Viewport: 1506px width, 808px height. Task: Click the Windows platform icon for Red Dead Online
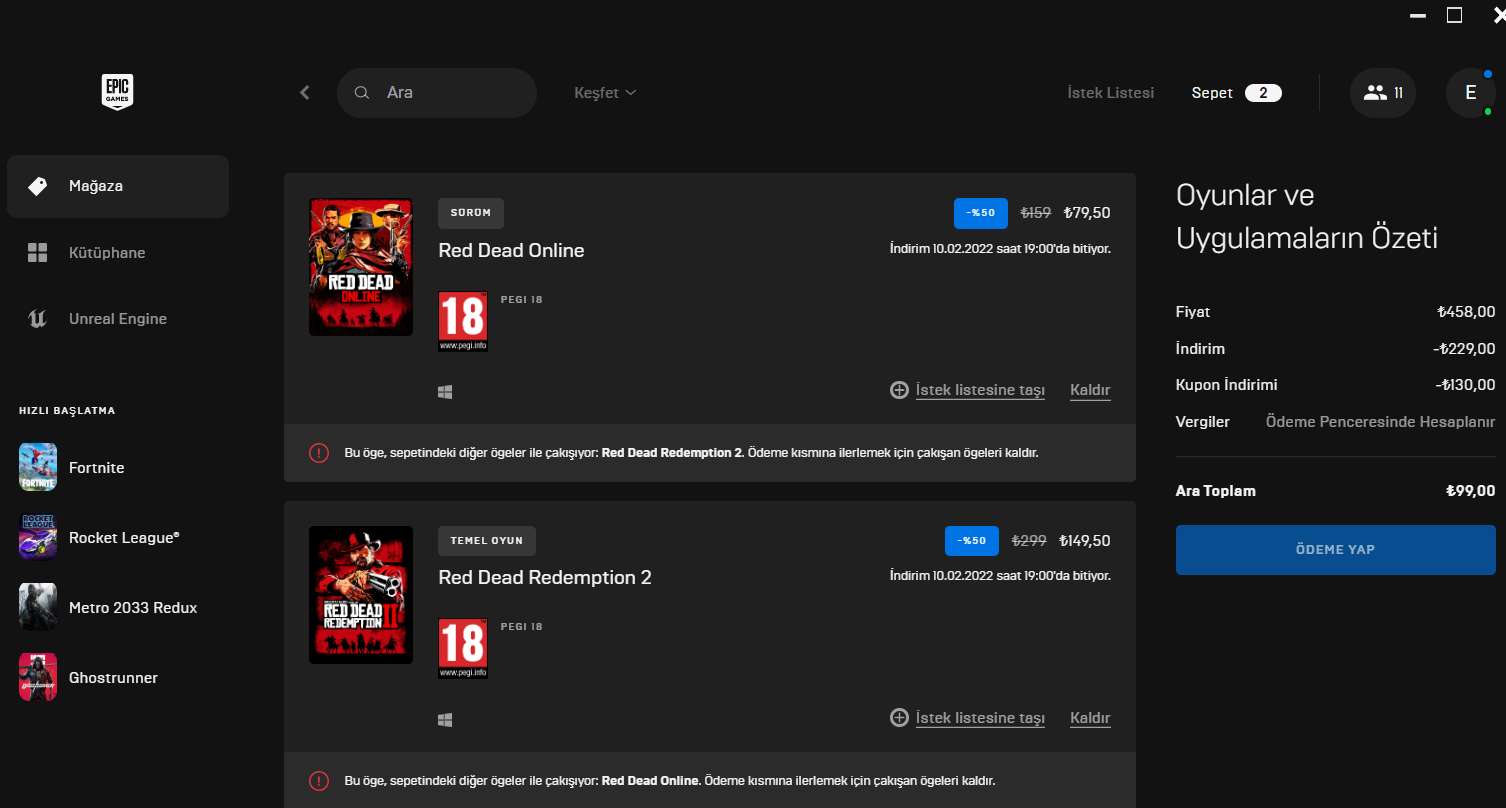click(x=445, y=392)
